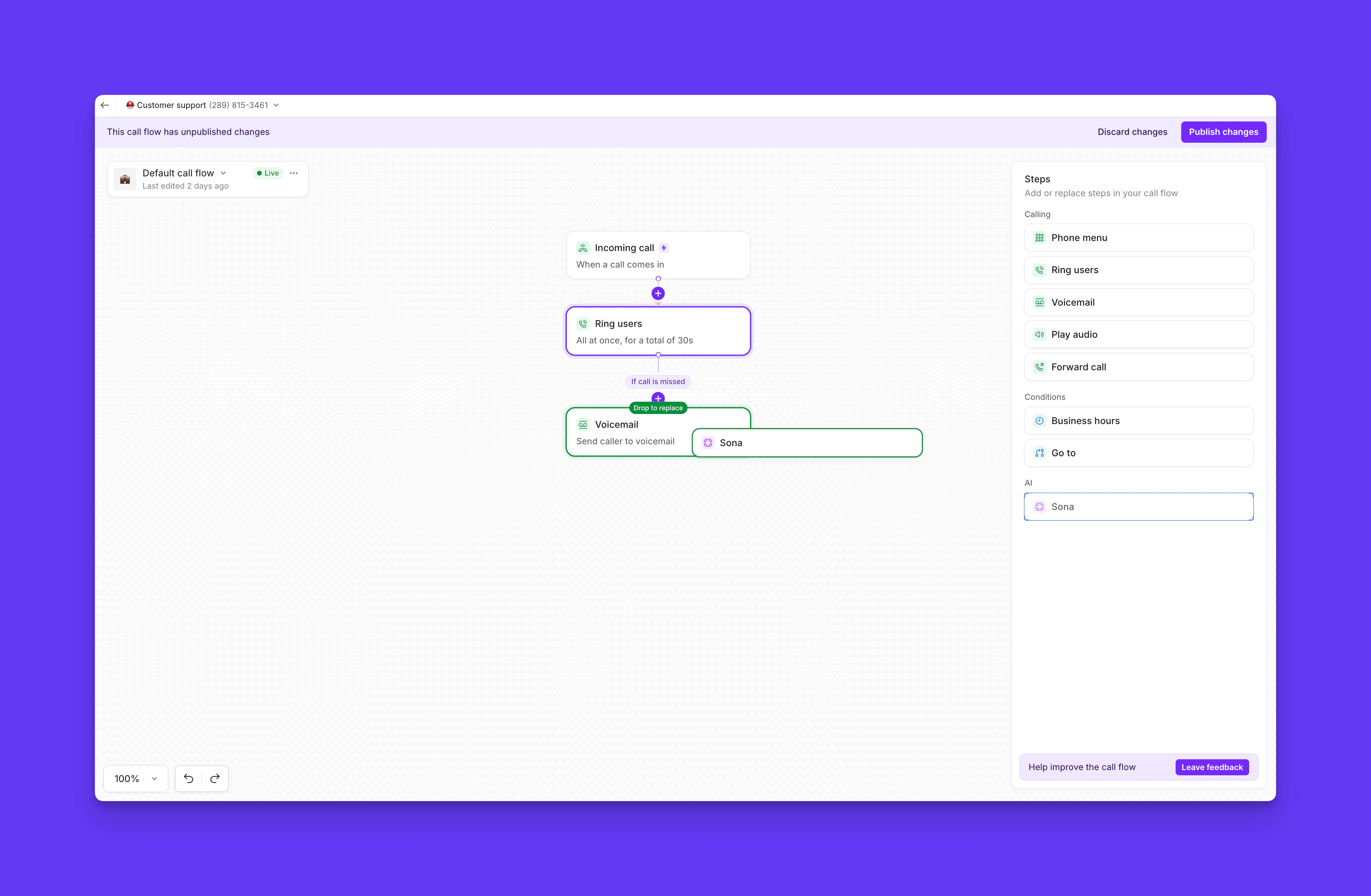
Task: Click plus icon below Incoming call
Action: (x=658, y=294)
